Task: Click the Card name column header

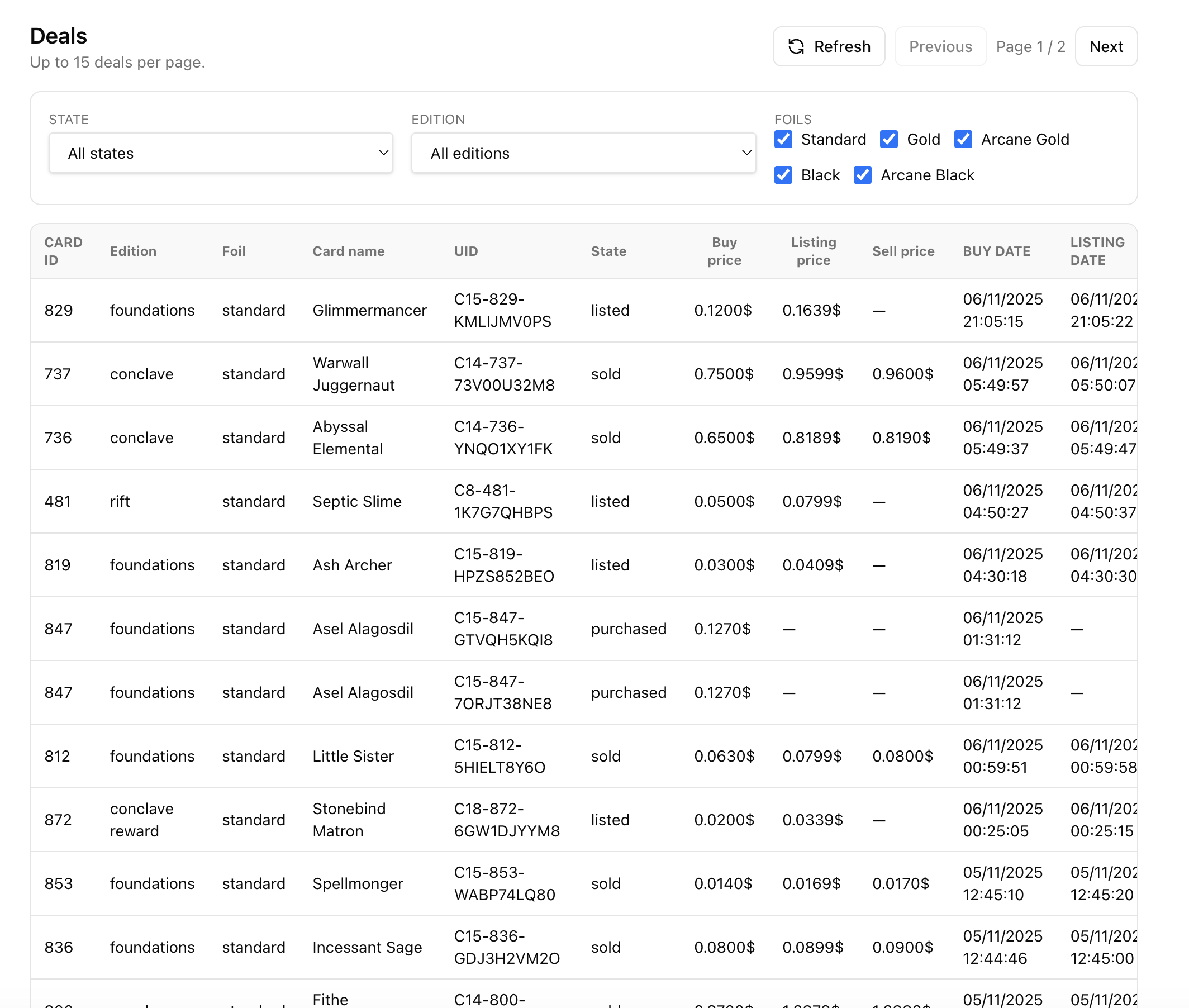Action: 348,251
